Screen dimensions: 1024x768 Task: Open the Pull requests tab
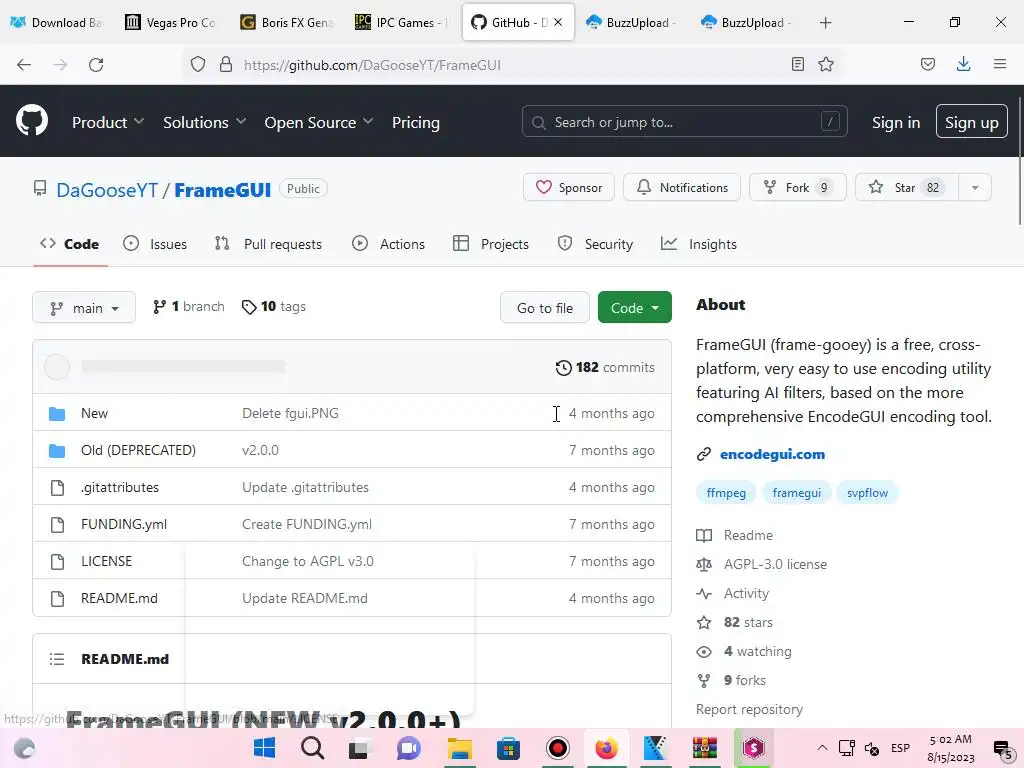click(x=268, y=244)
